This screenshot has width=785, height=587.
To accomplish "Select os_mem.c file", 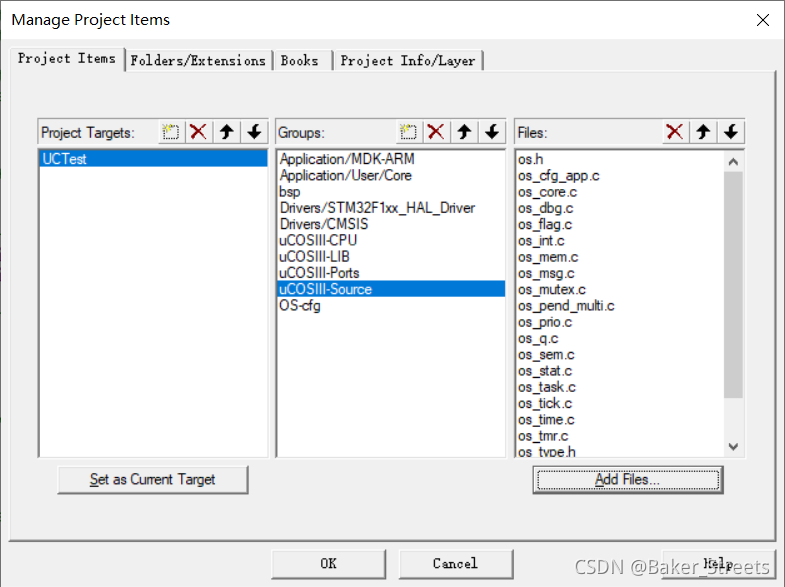I will (620, 257).
